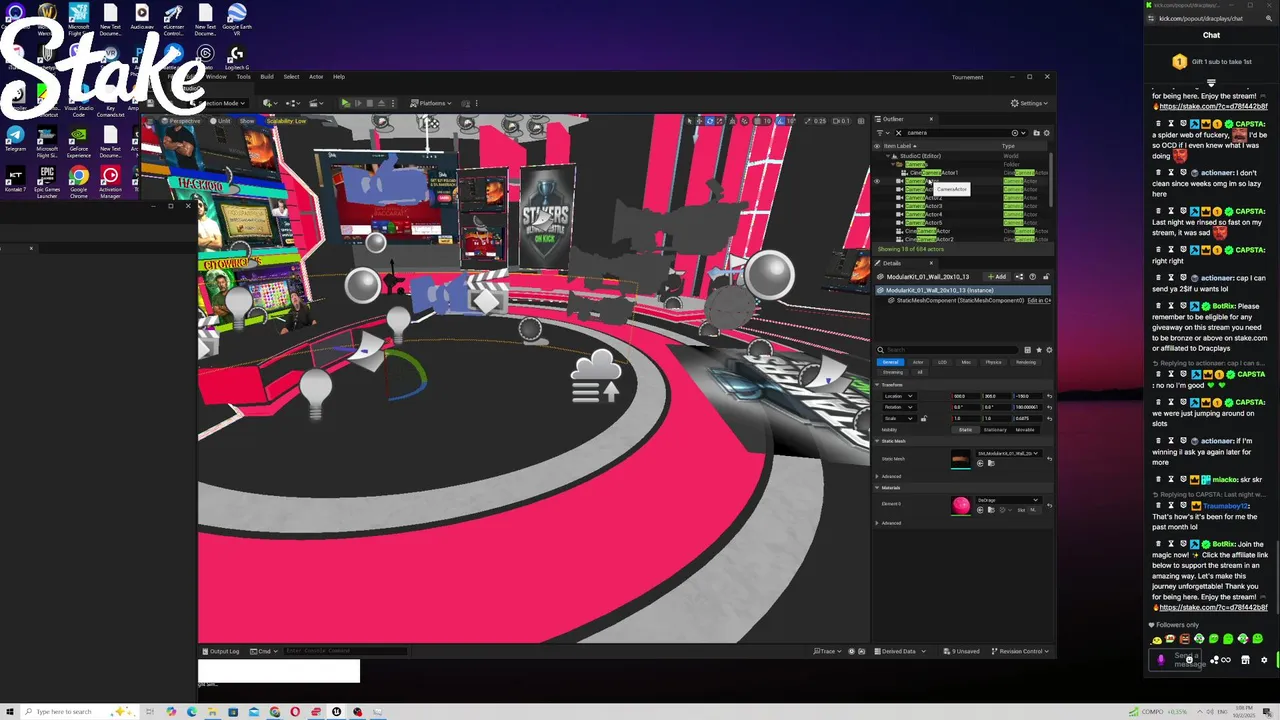Open the Rotation coordinate type dropdown
The image size is (1280, 720).
coord(900,407)
